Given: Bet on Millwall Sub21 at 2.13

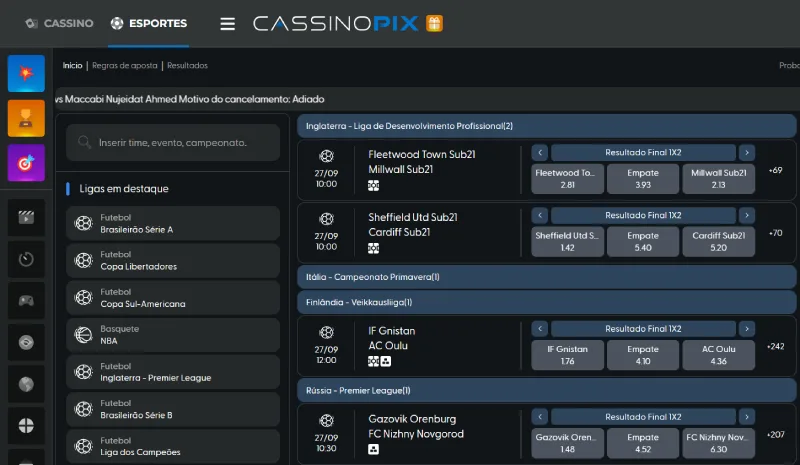Looking at the screenshot, I should (x=718, y=179).
